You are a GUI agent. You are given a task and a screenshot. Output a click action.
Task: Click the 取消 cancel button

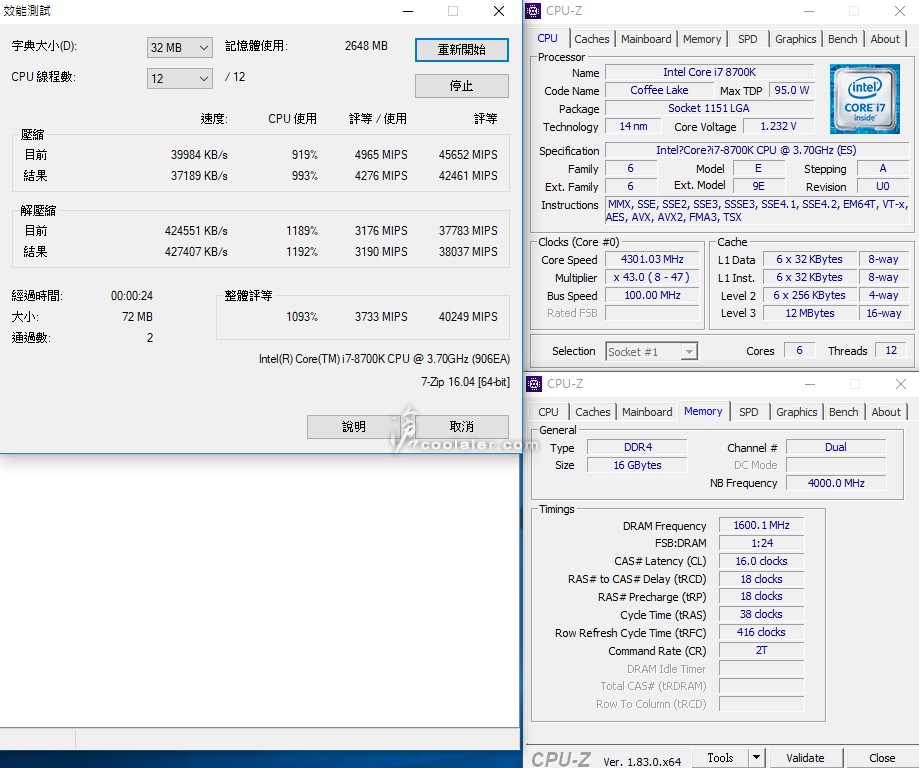click(x=461, y=426)
